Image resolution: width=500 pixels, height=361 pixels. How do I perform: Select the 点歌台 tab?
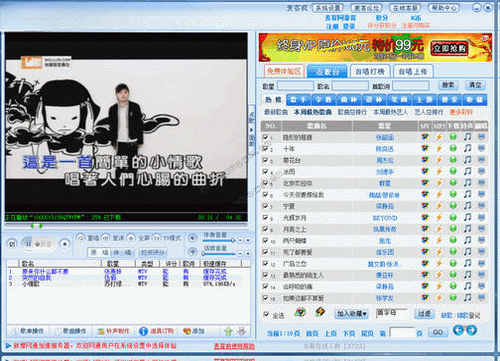pyautogui.click(x=327, y=71)
